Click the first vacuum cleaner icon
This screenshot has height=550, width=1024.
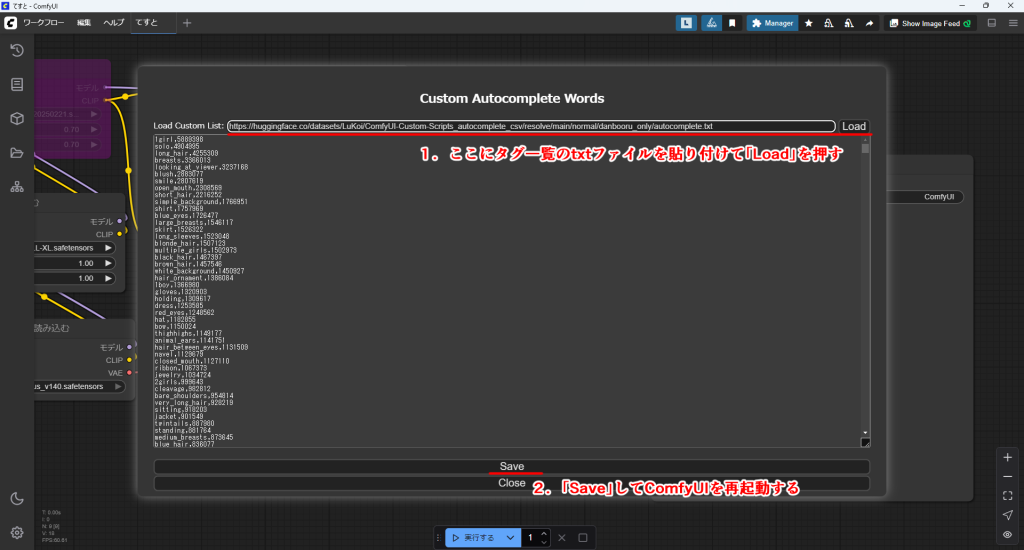click(828, 23)
